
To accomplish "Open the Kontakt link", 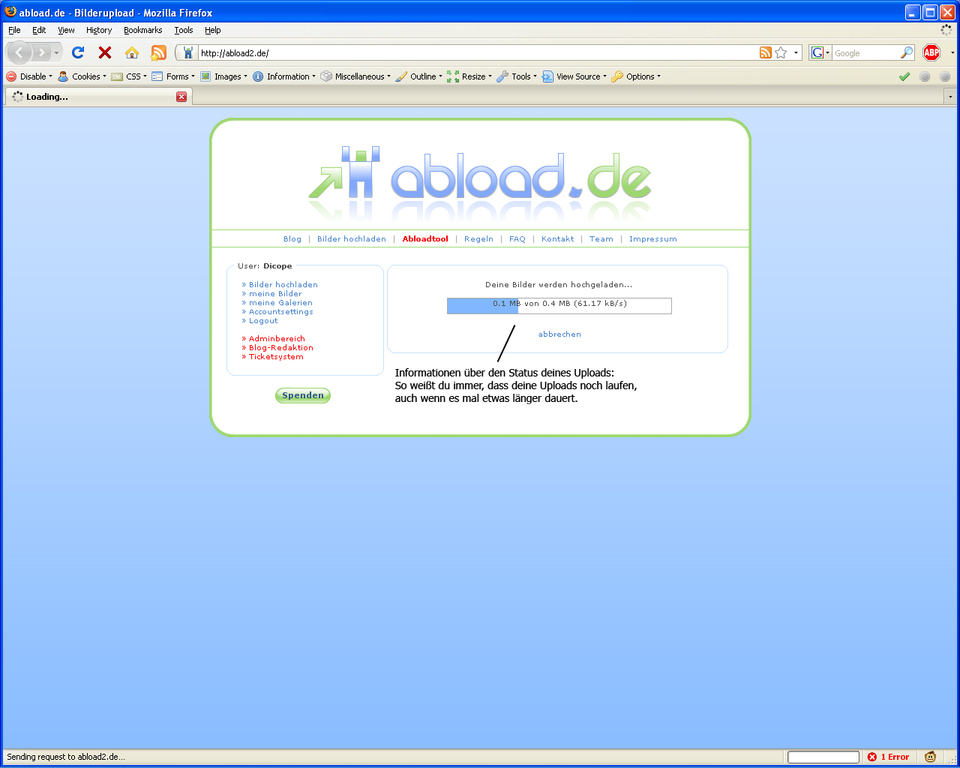I will click(558, 239).
